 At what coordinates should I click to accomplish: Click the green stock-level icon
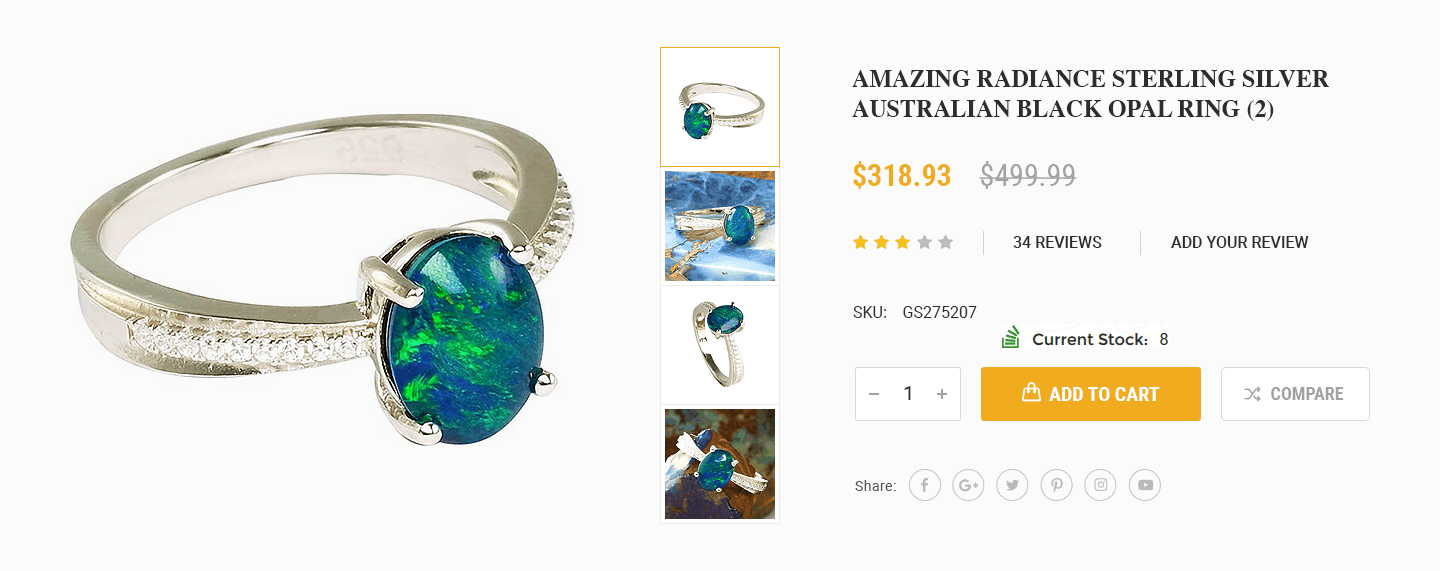(x=1011, y=338)
